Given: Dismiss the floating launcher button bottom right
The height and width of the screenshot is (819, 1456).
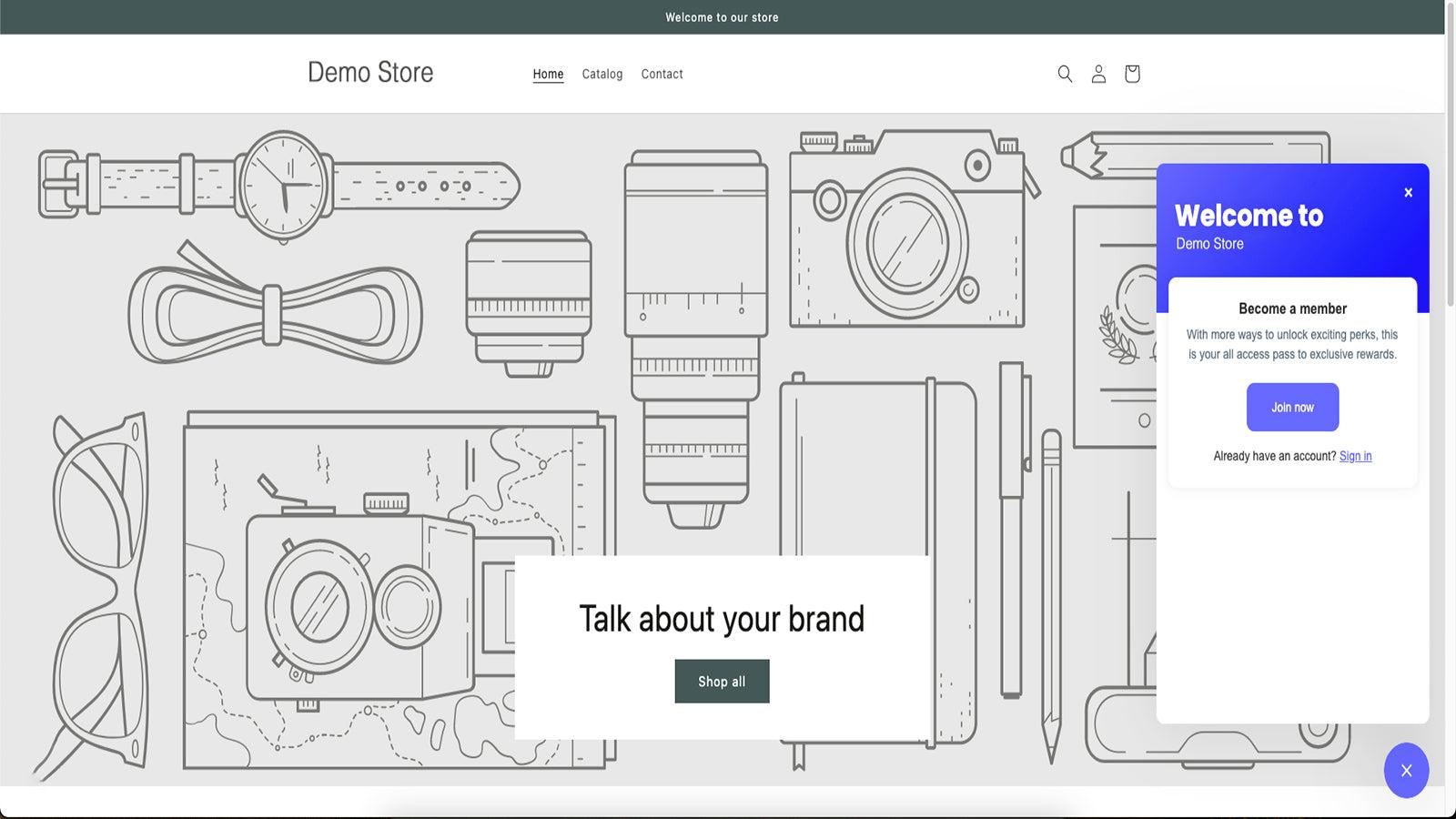Looking at the screenshot, I should pos(1406,771).
